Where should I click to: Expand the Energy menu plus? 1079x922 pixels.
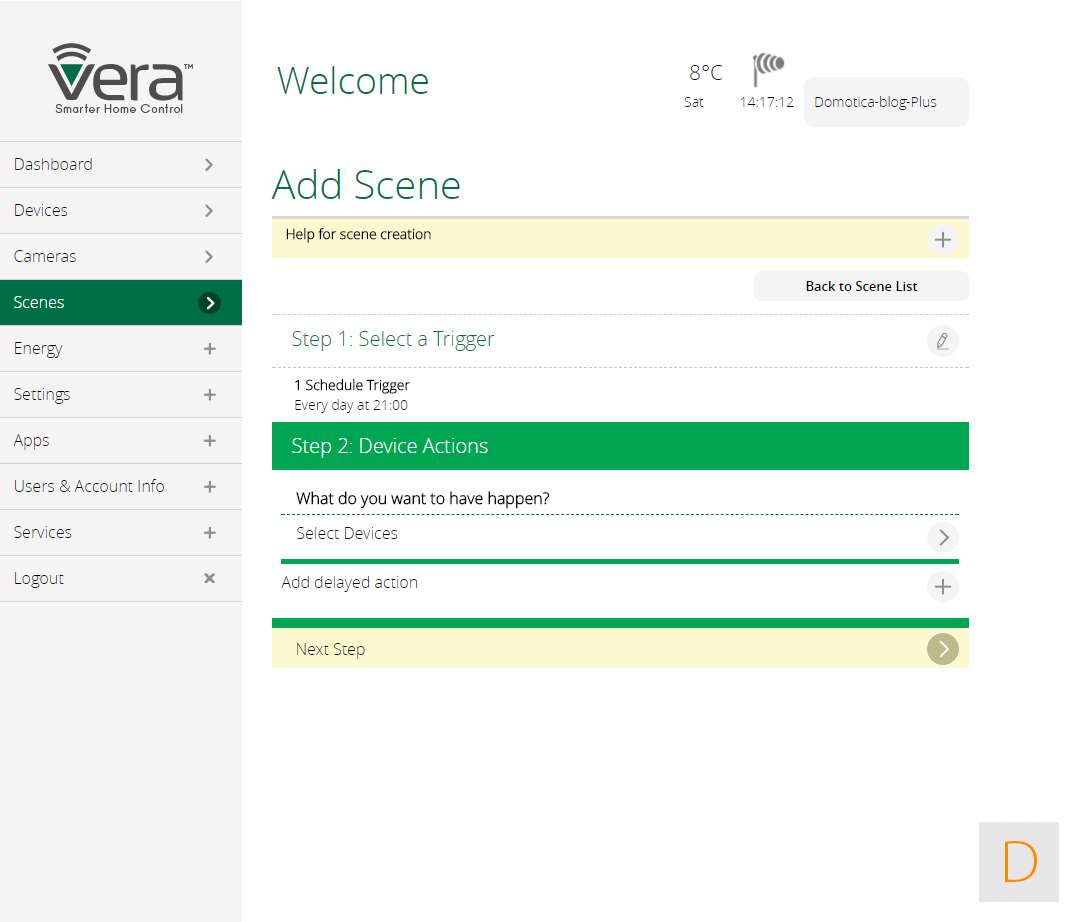click(x=209, y=349)
